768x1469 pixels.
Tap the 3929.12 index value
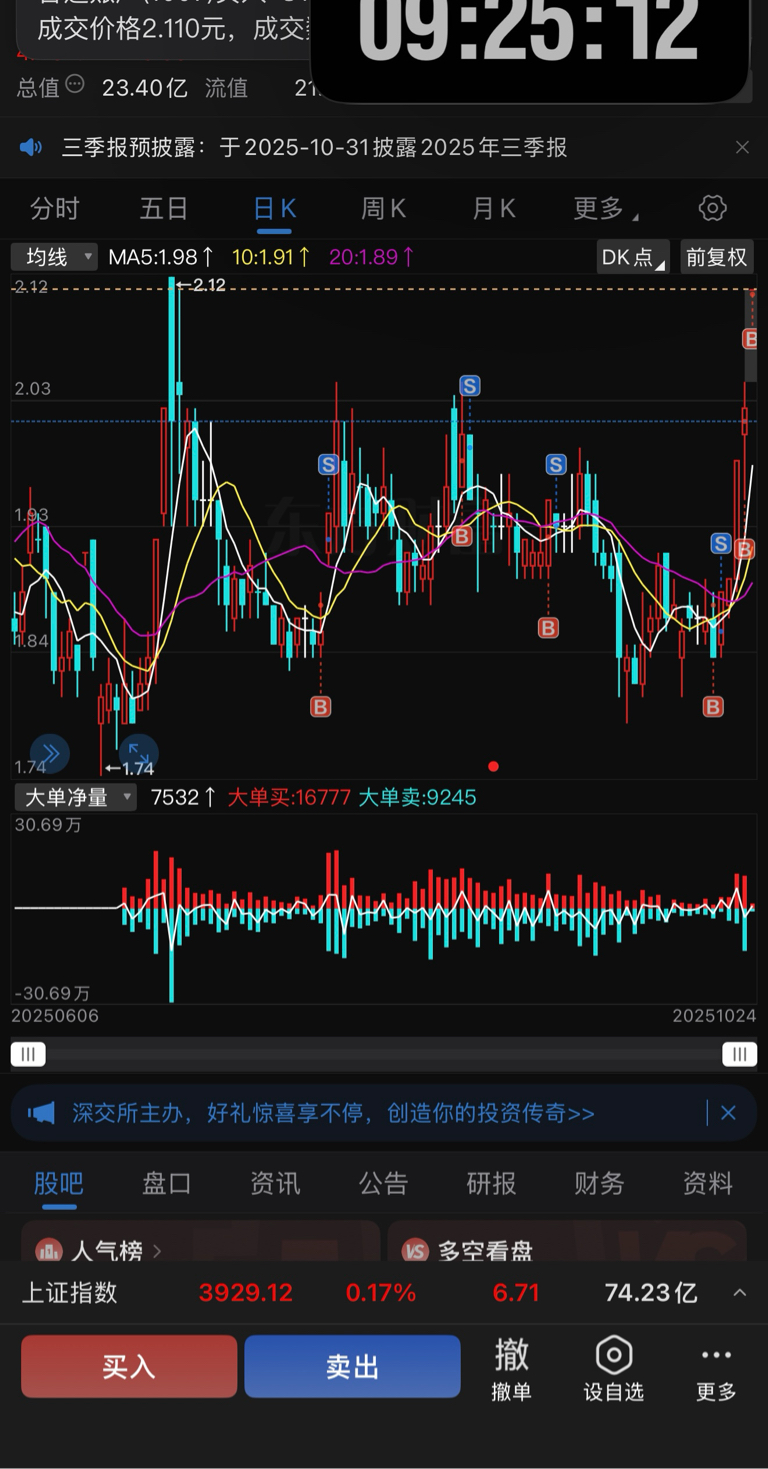(x=246, y=1292)
